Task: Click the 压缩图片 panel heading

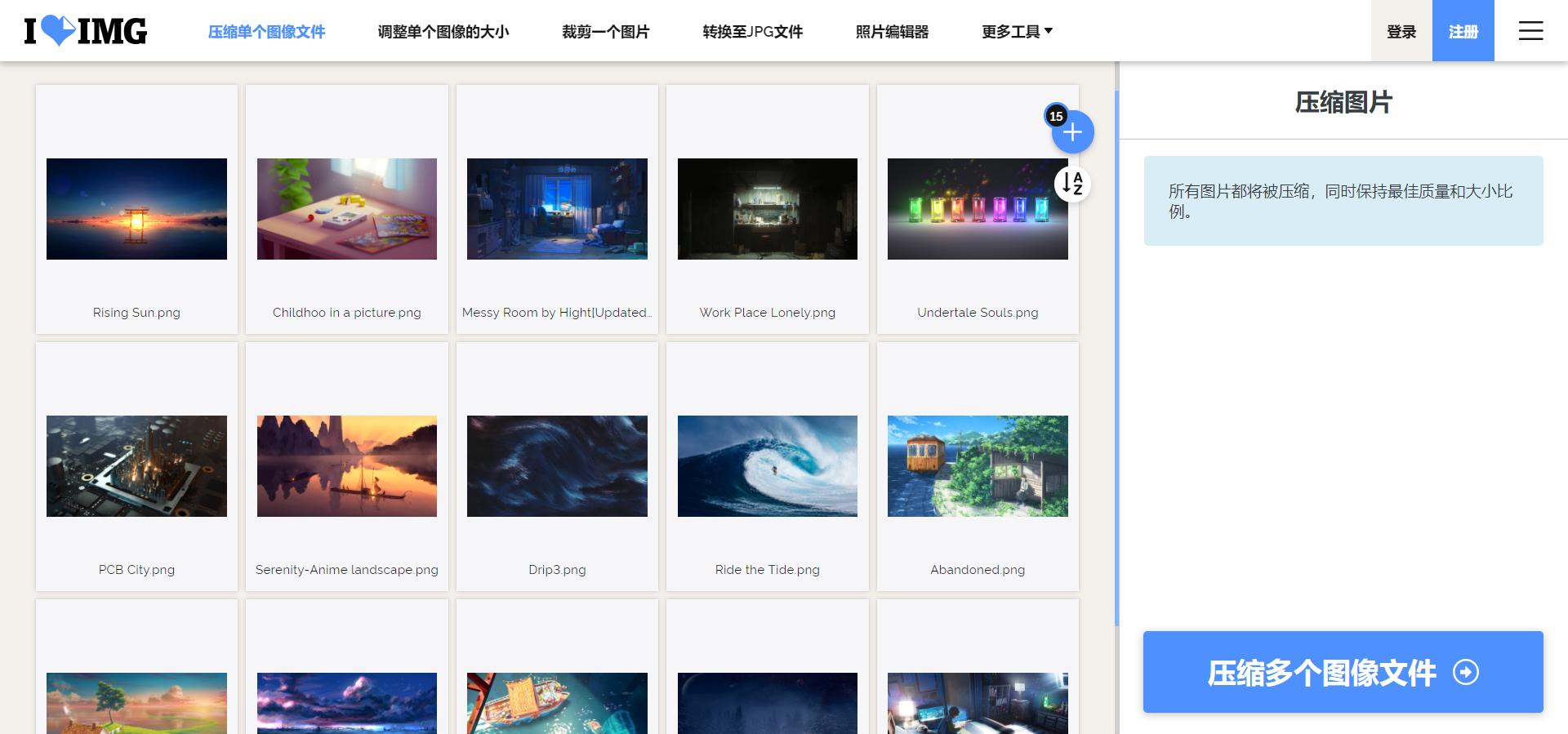Action: [x=1343, y=102]
